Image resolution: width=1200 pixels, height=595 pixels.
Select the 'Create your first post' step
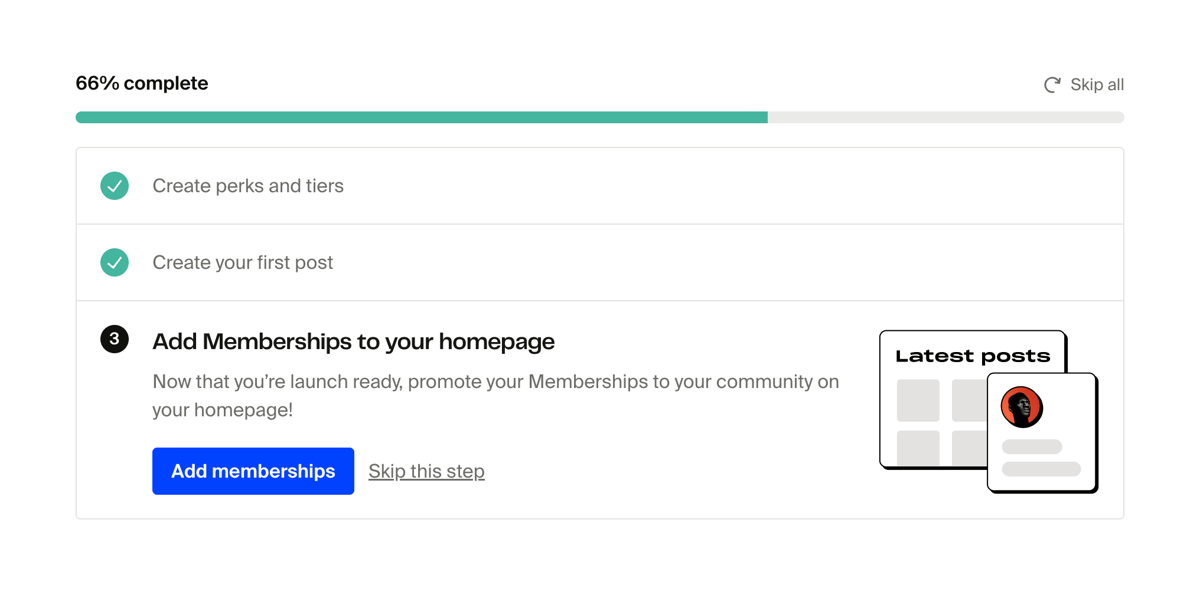pyautogui.click(x=243, y=263)
